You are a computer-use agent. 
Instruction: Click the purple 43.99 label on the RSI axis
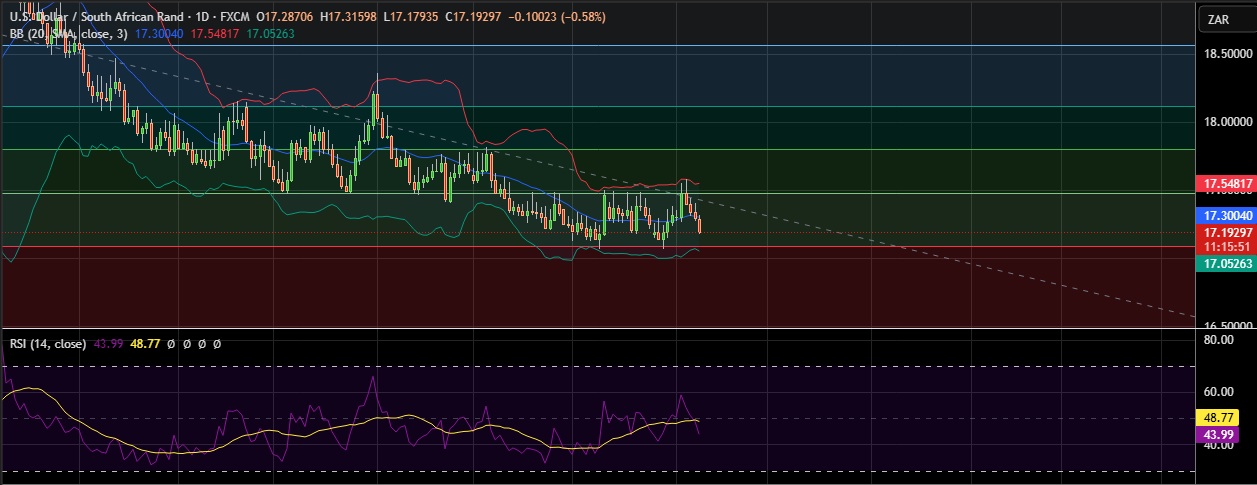click(x=1219, y=434)
